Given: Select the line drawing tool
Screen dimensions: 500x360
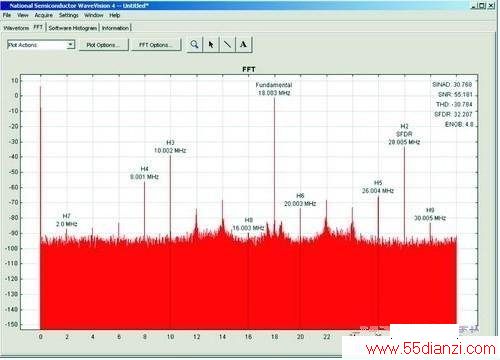Looking at the screenshot, I should click(227, 45).
